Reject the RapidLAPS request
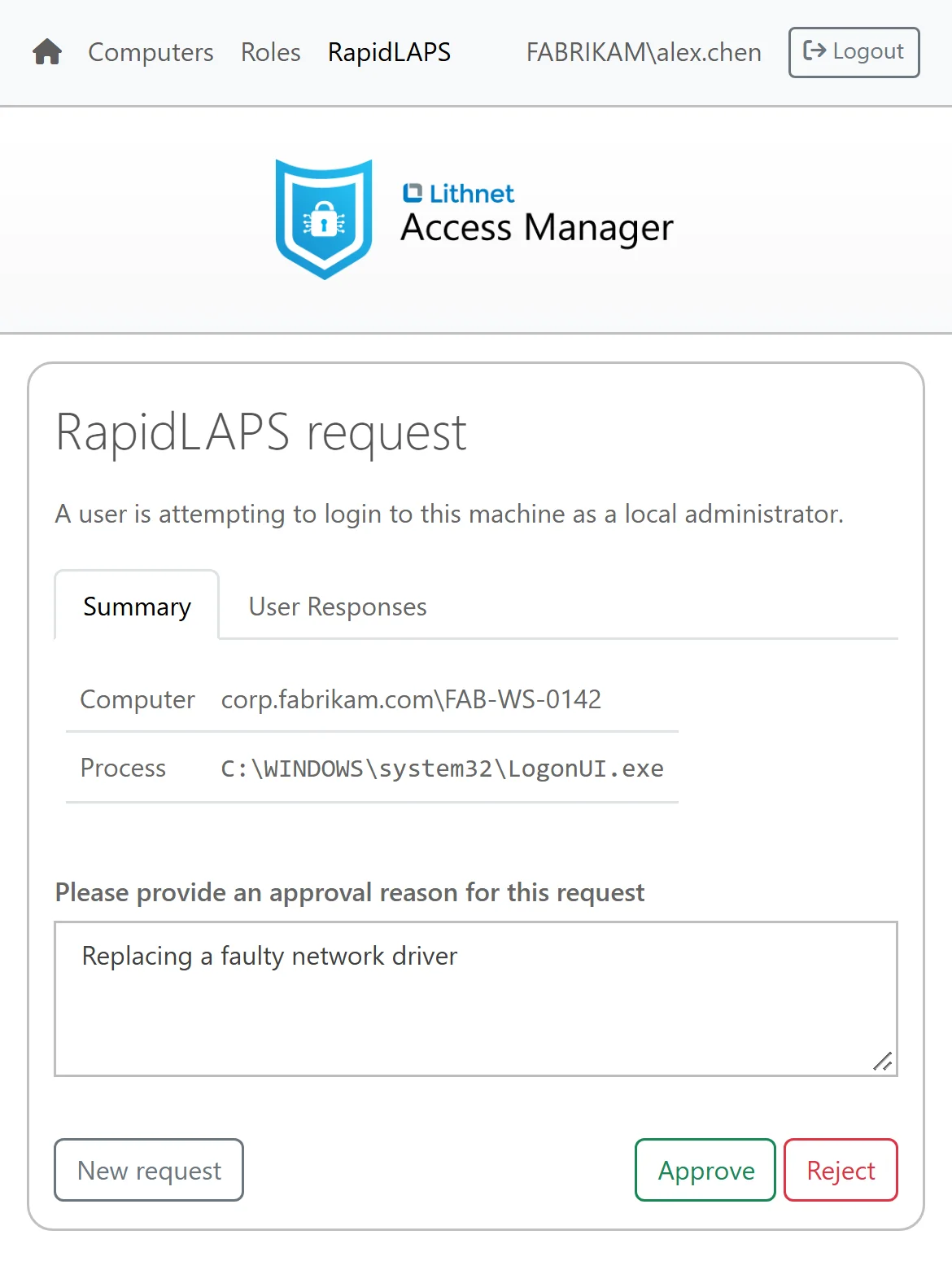Image resolution: width=952 pixels, height=1270 pixels. coord(841,1170)
